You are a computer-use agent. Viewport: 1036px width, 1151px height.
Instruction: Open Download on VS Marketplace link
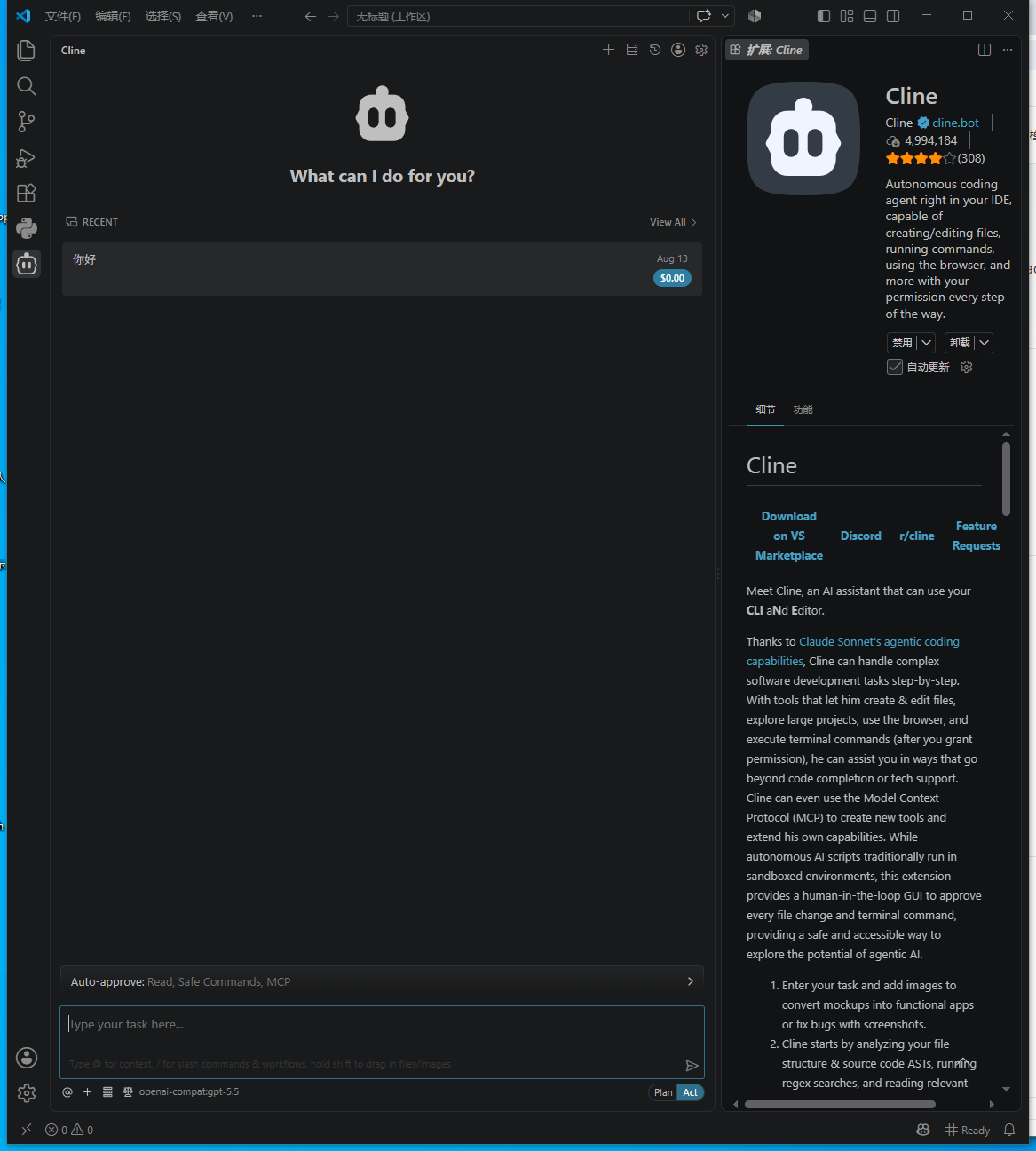pos(789,536)
